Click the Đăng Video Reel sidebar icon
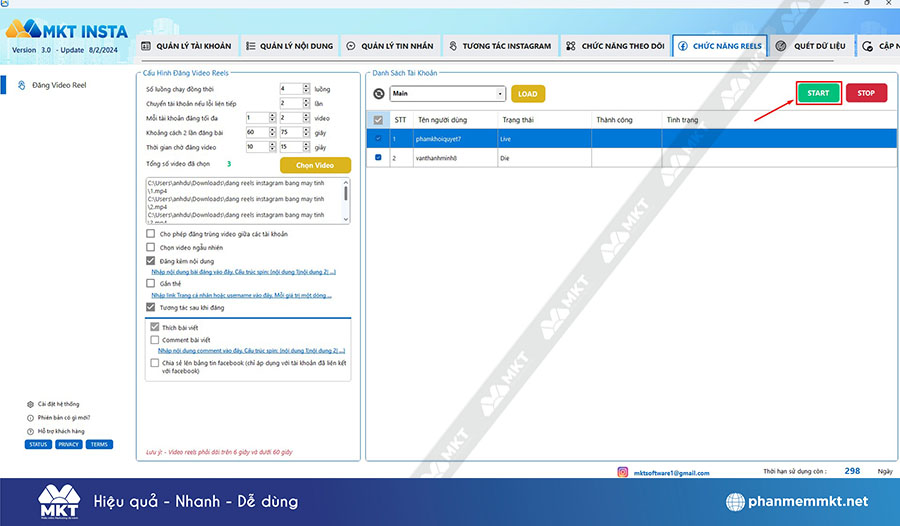900x526 pixels. pyautogui.click(x=21, y=85)
